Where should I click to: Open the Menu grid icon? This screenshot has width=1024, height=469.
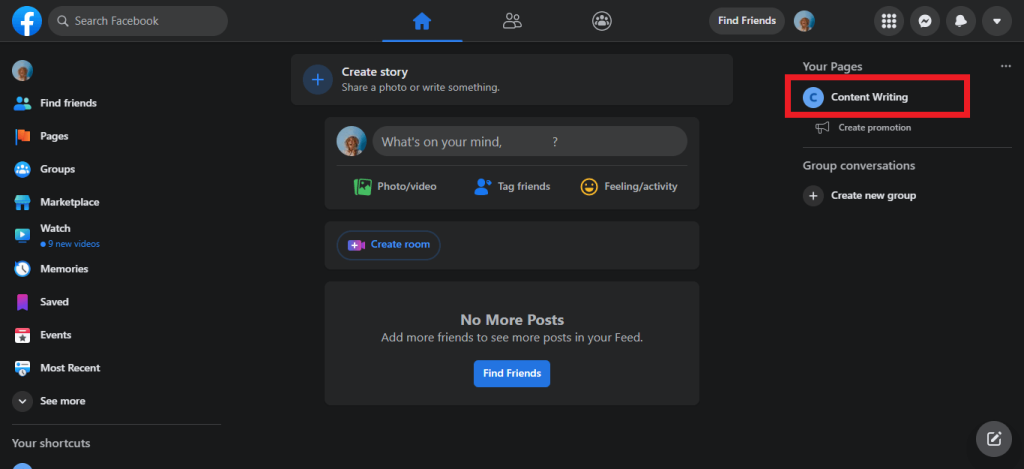pos(888,21)
